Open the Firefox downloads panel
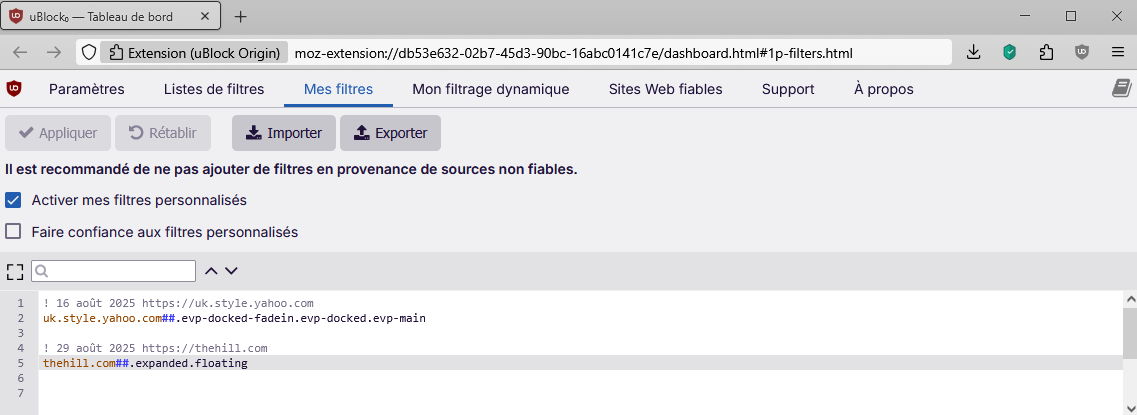 [973, 52]
